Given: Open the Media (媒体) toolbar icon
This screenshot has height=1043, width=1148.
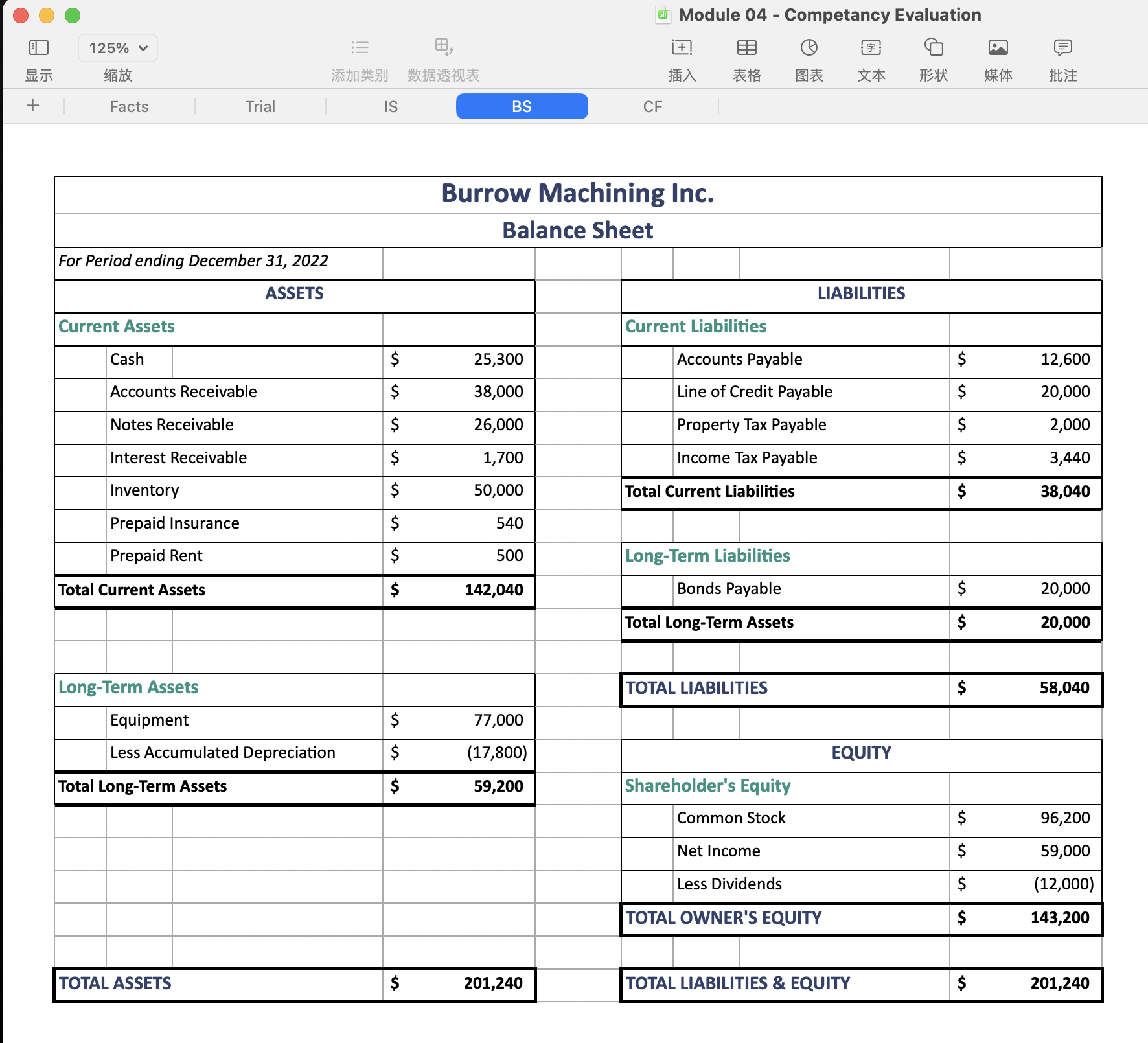Looking at the screenshot, I should pyautogui.click(x=998, y=48).
